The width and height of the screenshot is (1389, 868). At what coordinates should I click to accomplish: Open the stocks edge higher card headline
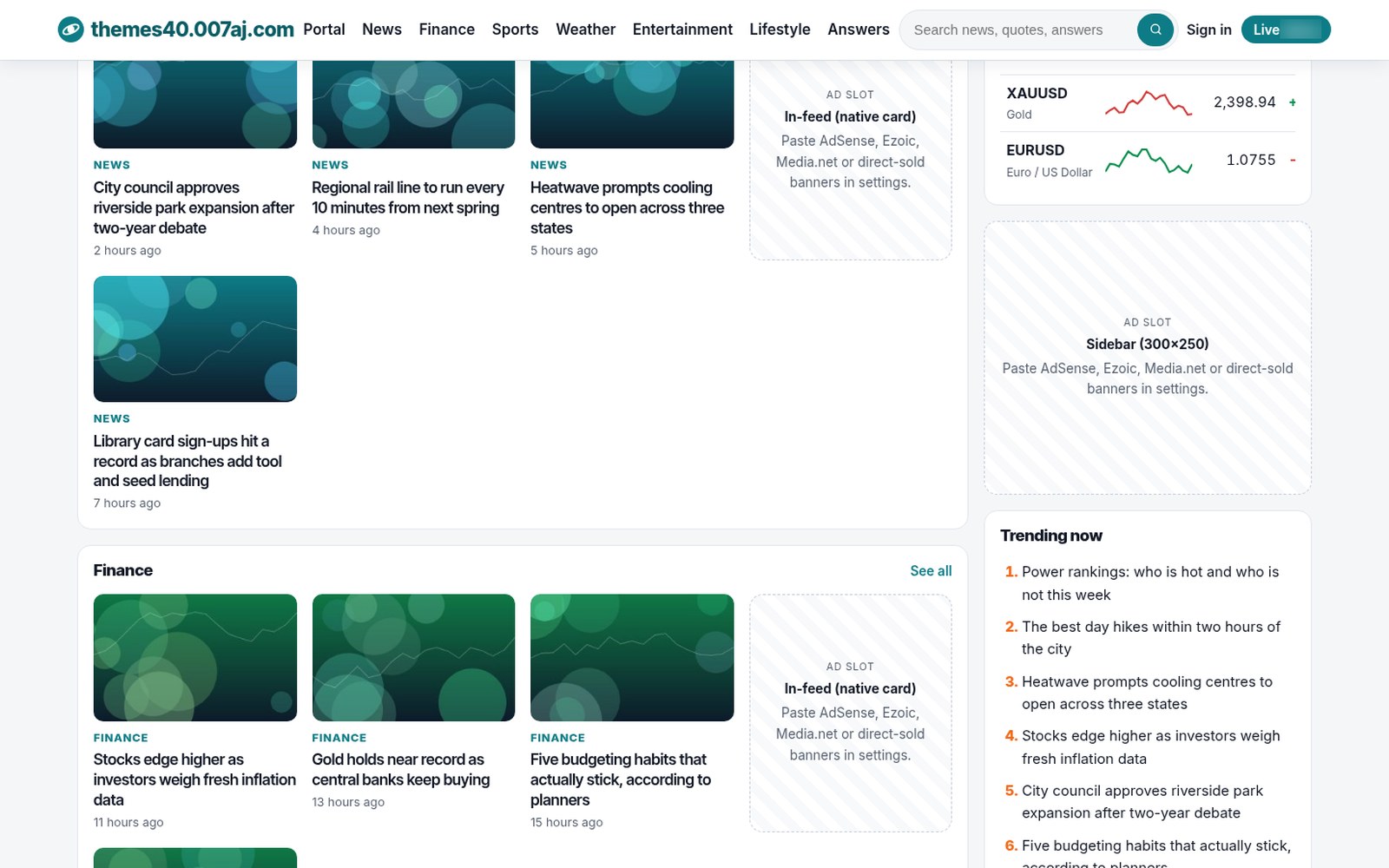click(194, 779)
